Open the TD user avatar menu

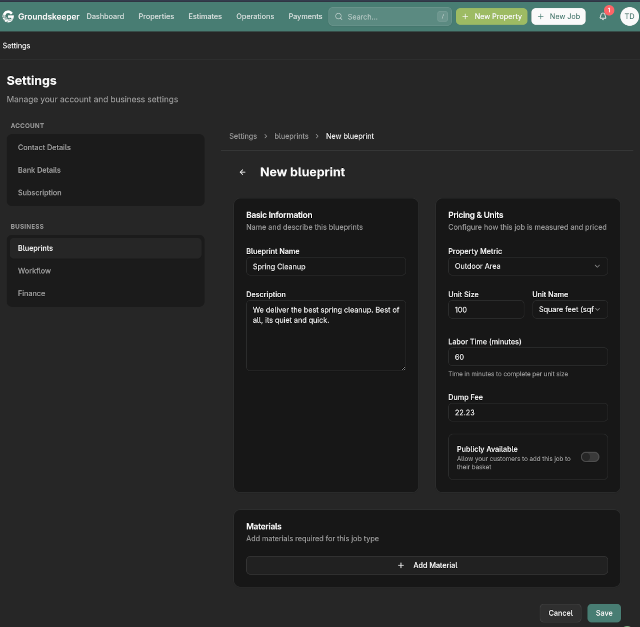pos(628,16)
